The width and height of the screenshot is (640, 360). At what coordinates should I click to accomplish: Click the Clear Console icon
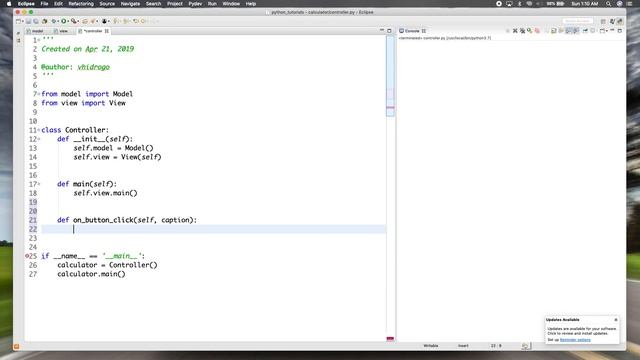coord(553,31)
